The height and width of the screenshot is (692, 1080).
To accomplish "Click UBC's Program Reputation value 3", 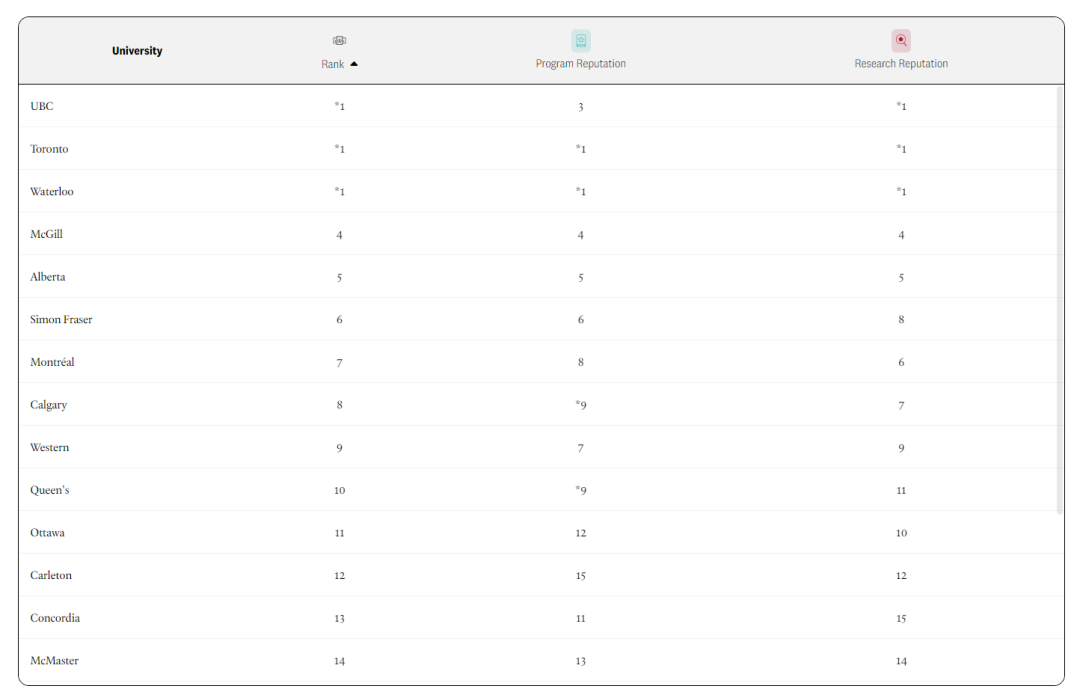I will (581, 107).
